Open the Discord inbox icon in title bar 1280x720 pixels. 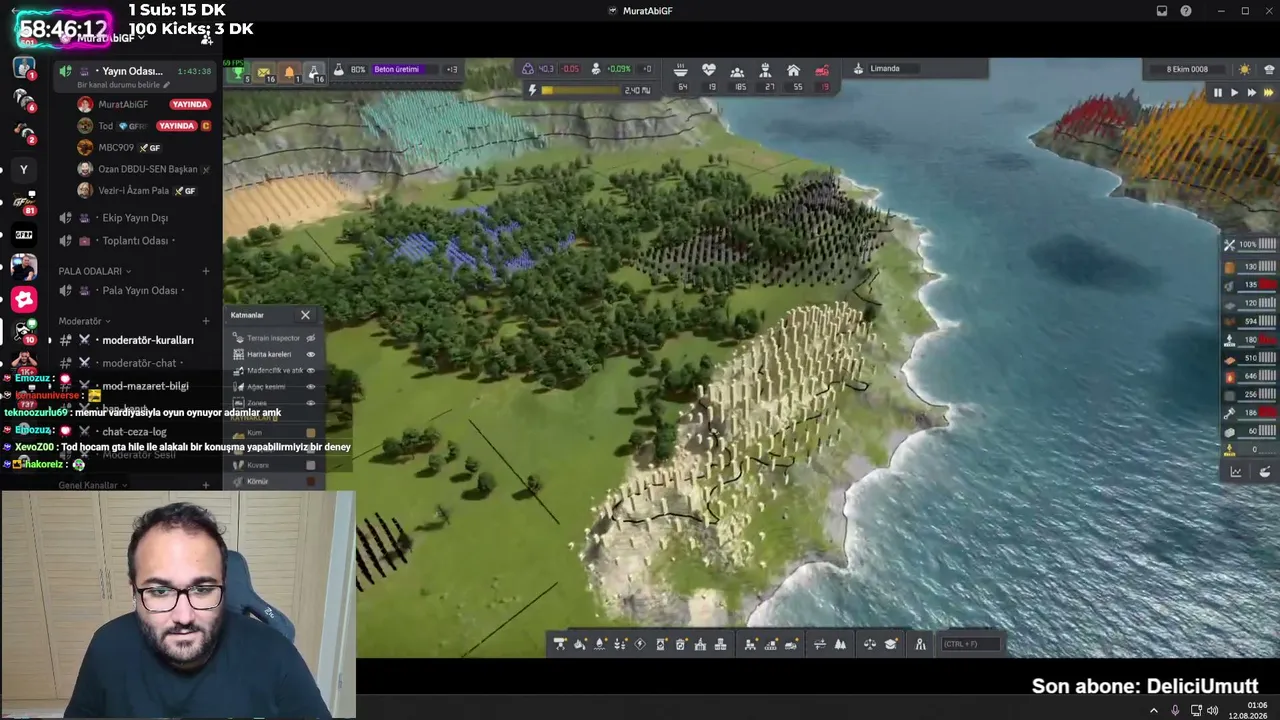pyautogui.click(x=1162, y=11)
